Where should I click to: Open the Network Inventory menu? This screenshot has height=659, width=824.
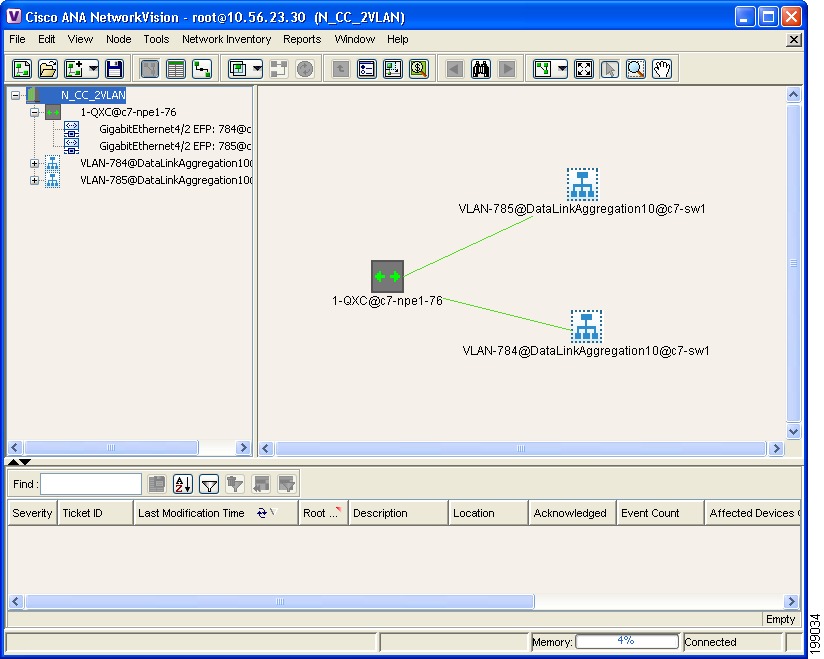(x=226, y=39)
